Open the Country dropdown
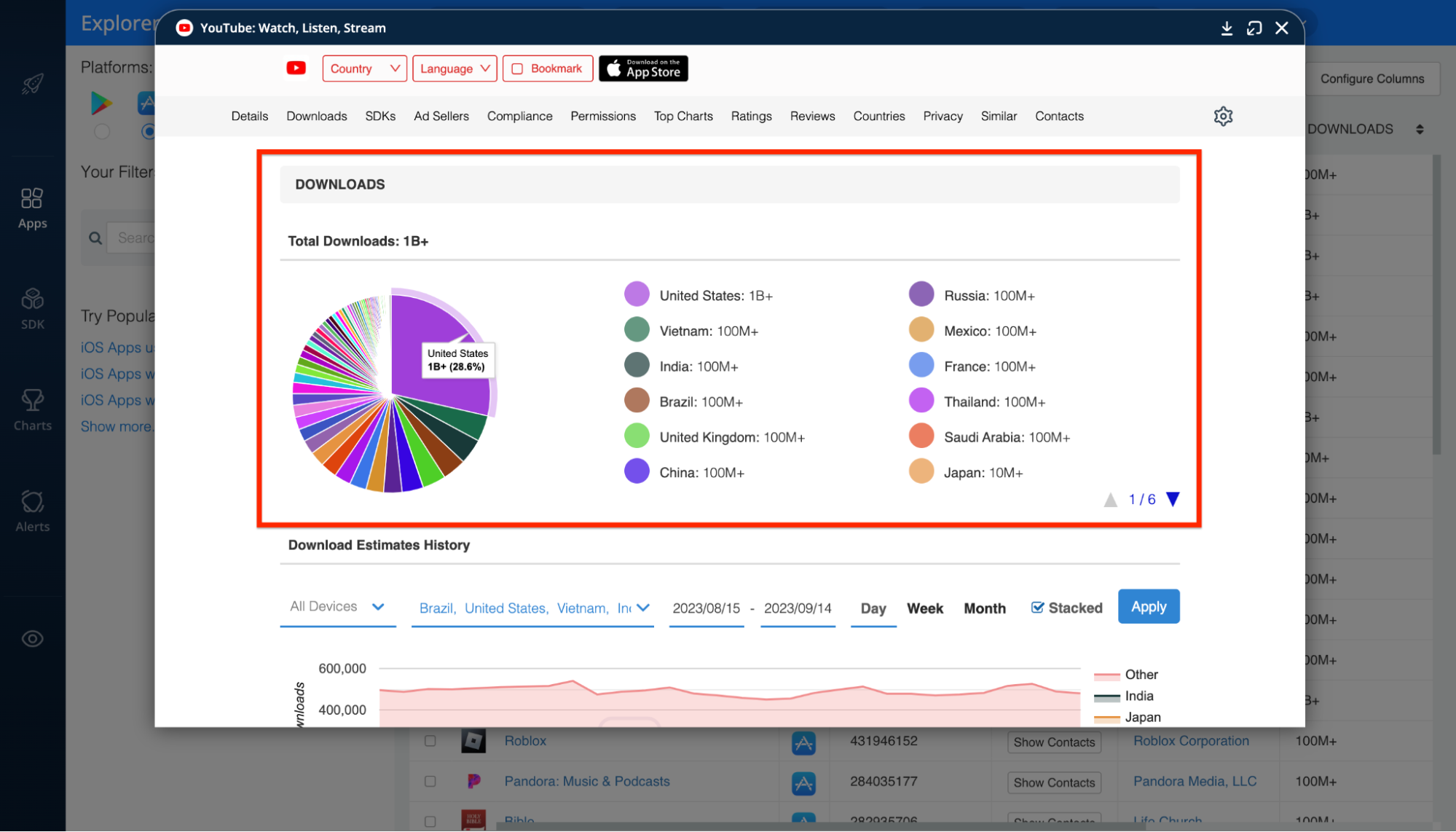The height and width of the screenshot is (832, 1456). pos(364,68)
